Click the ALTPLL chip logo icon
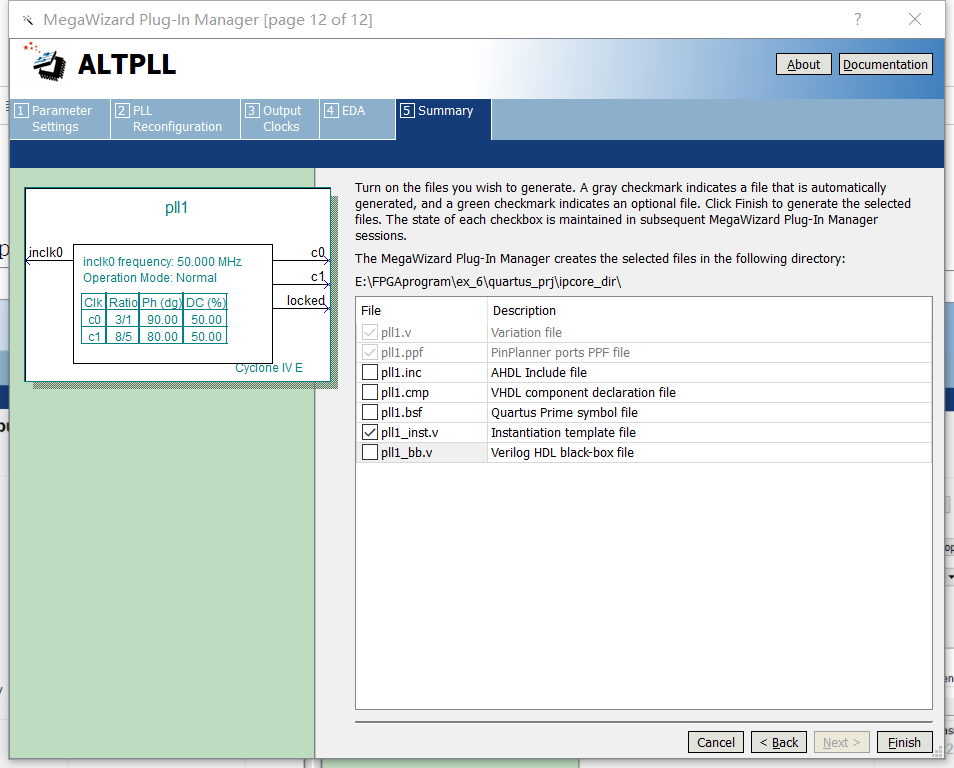 point(45,63)
